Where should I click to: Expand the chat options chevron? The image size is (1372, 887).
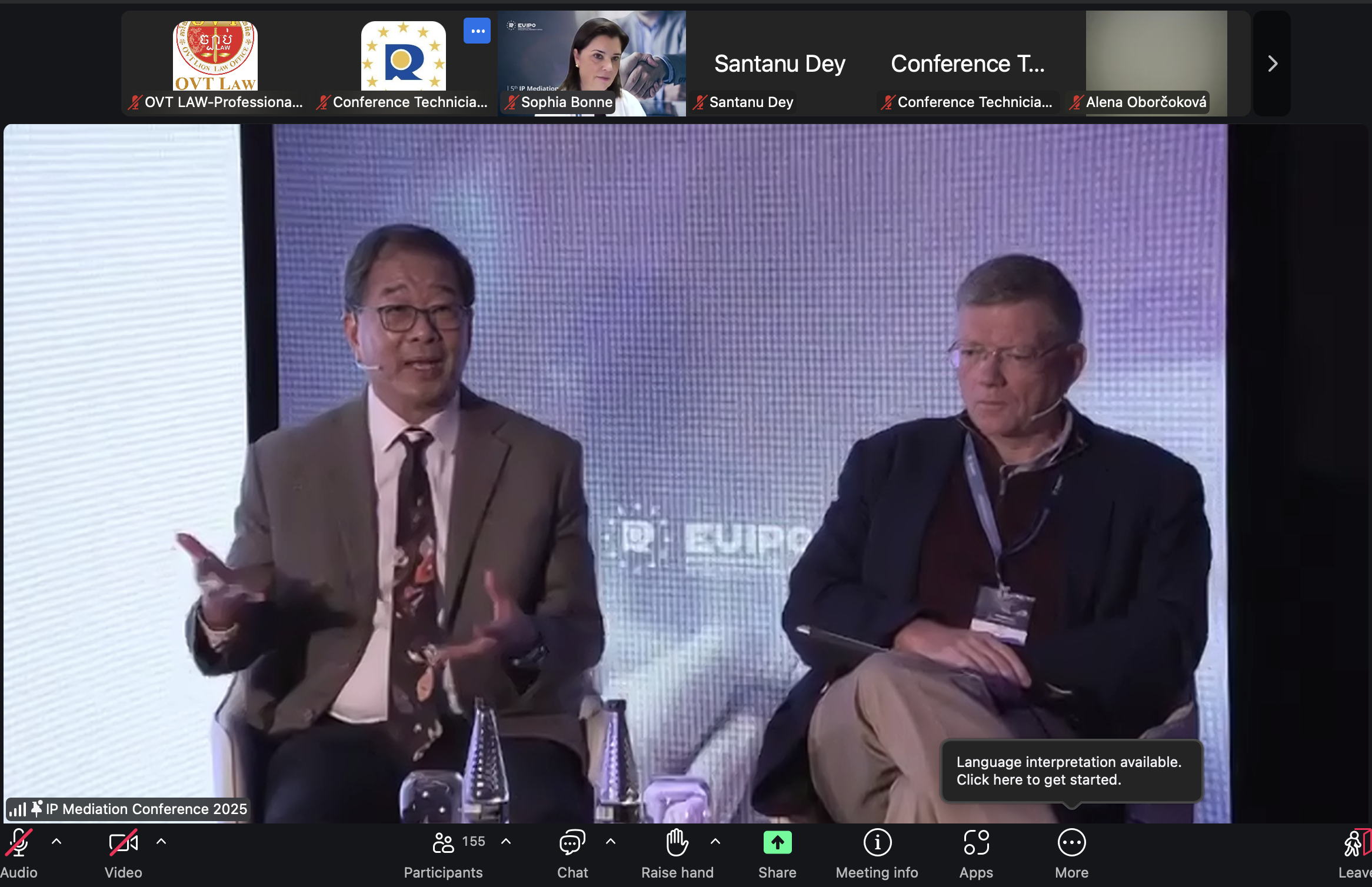pos(611,842)
